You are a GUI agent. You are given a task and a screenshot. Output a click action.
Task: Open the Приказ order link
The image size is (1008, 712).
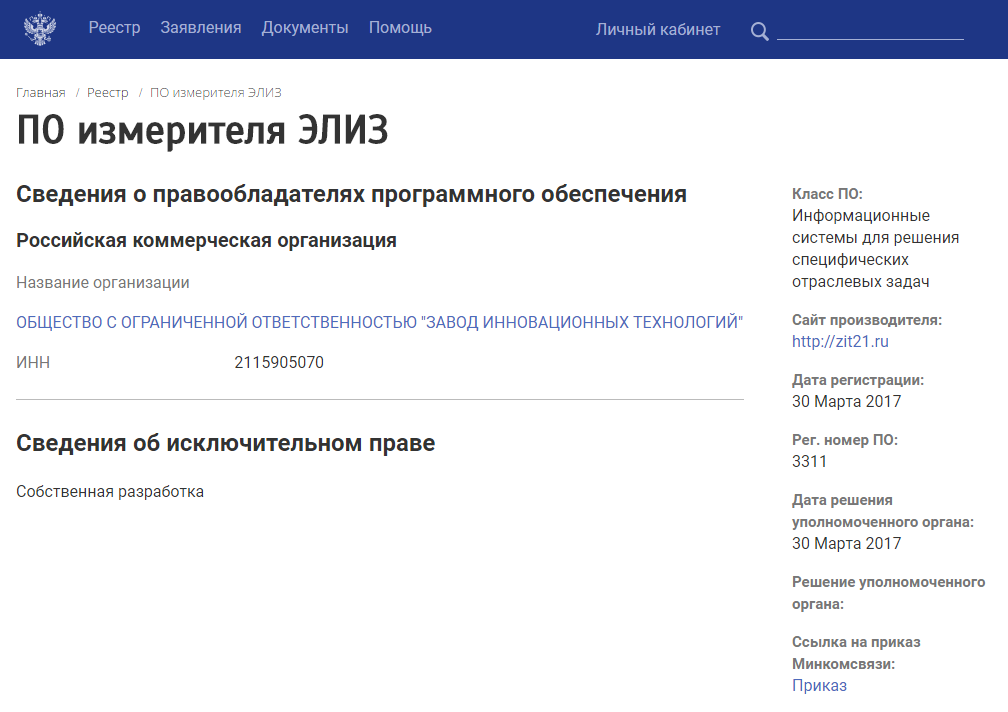[x=819, y=685]
